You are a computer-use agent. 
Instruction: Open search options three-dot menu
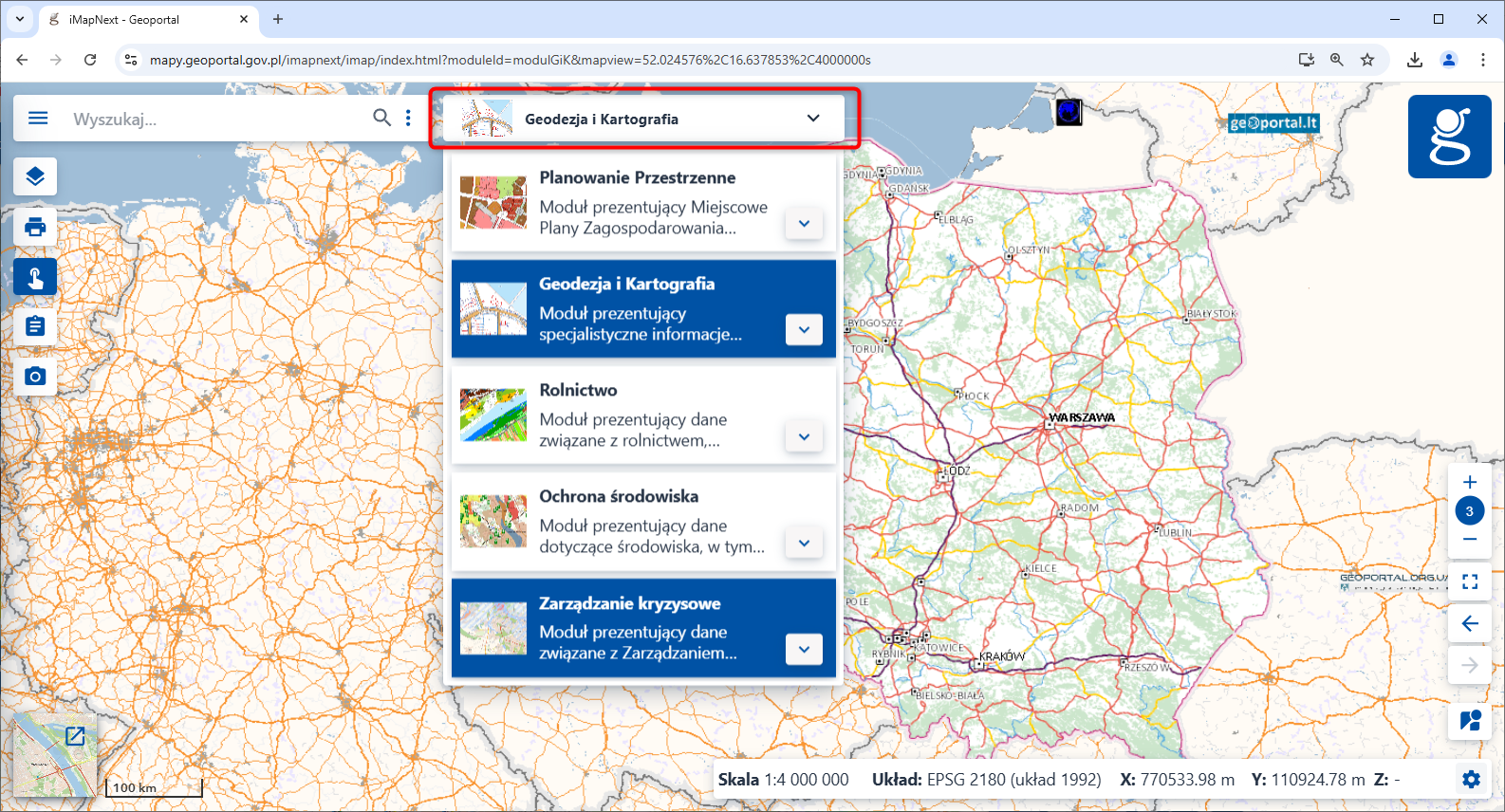point(409,118)
